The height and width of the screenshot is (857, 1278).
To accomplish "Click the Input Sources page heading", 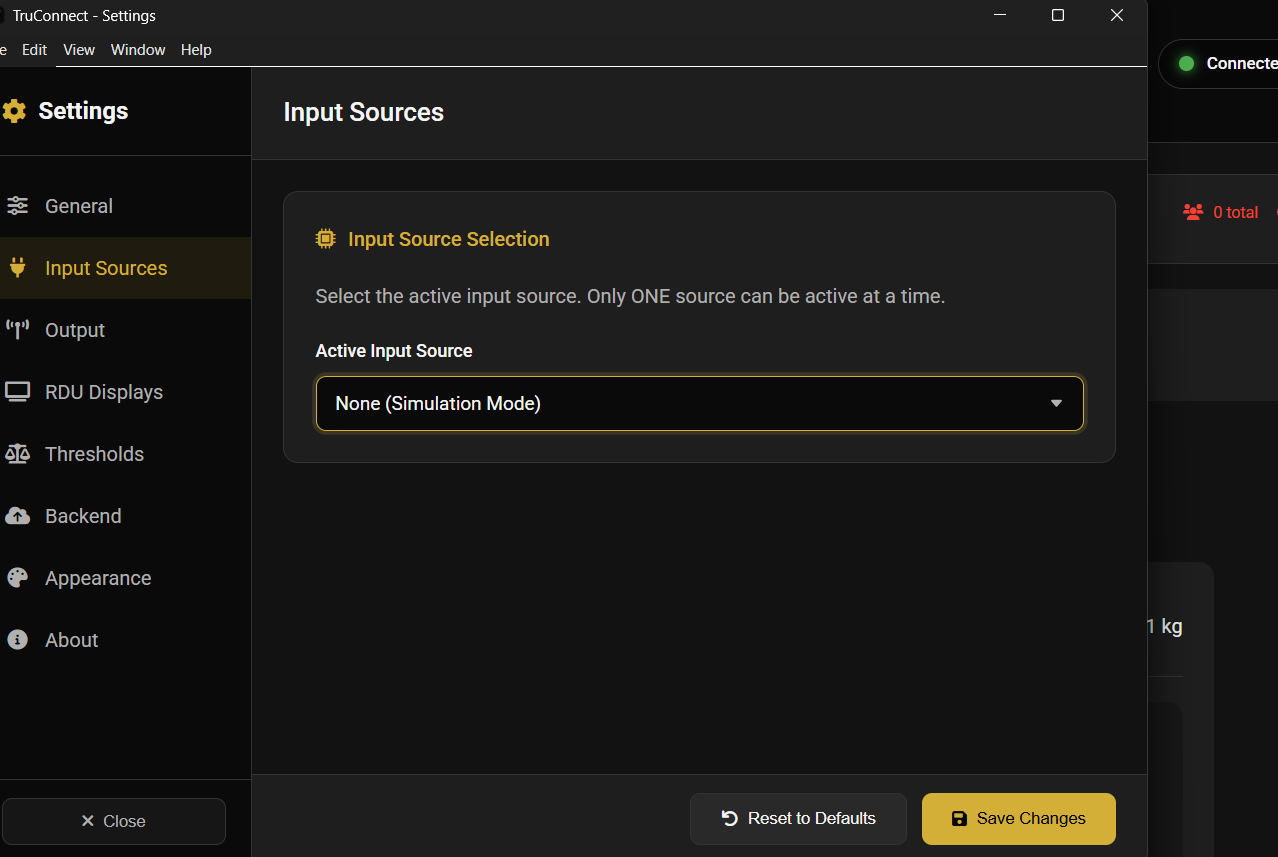I will pyautogui.click(x=364, y=112).
